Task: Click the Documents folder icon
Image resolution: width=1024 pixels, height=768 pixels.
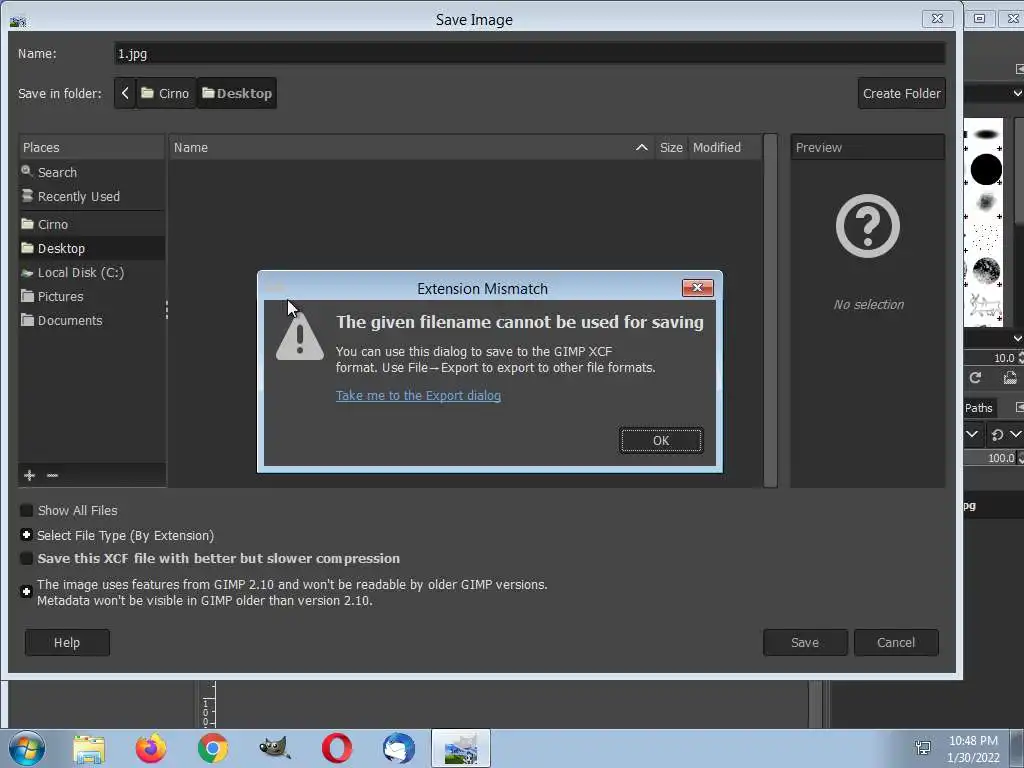Action: (27, 320)
